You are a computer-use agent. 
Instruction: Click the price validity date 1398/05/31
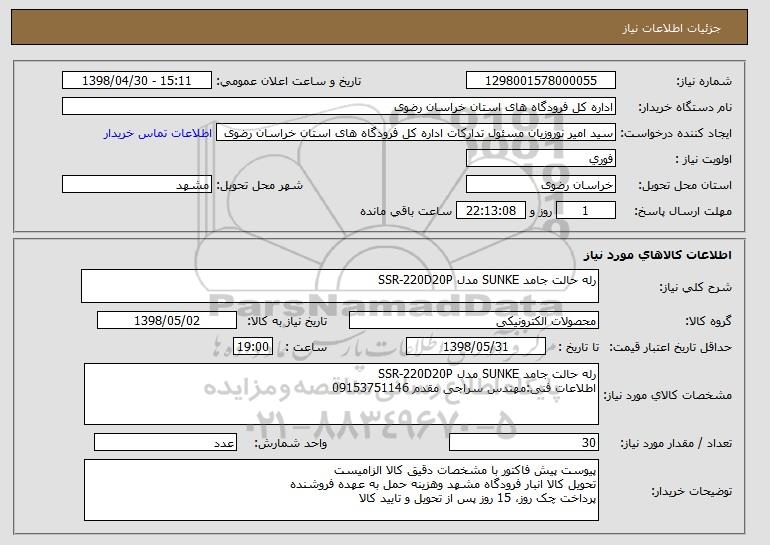[x=476, y=347]
